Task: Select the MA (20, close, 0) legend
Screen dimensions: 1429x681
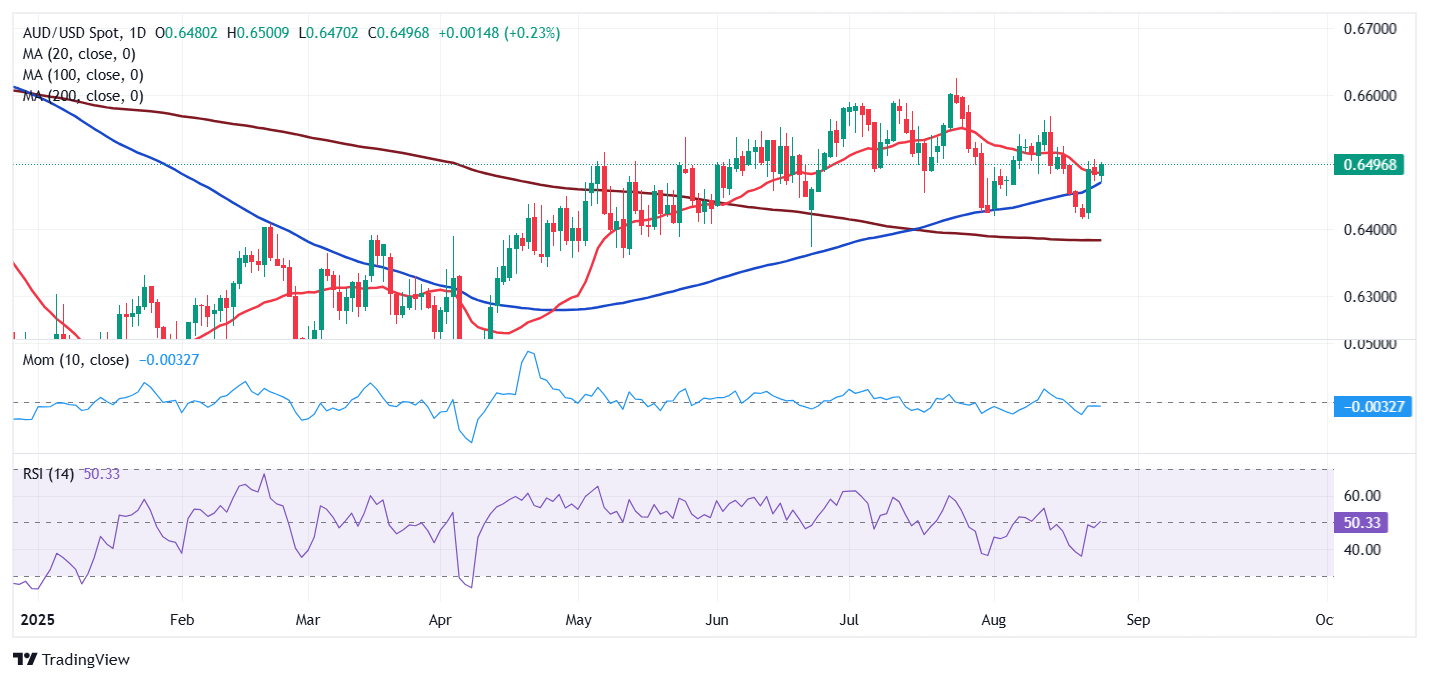Action: pyautogui.click(x=78, y=54)
